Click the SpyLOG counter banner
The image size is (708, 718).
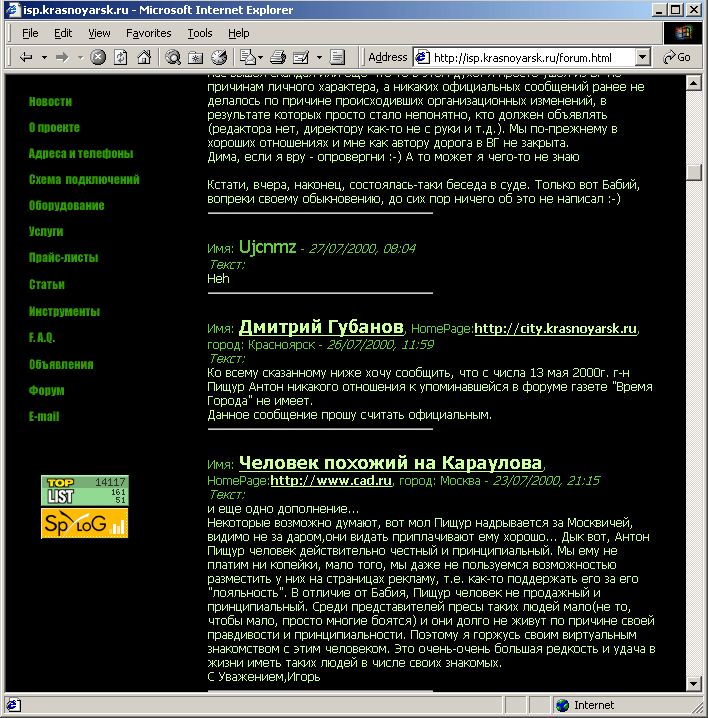85,523
